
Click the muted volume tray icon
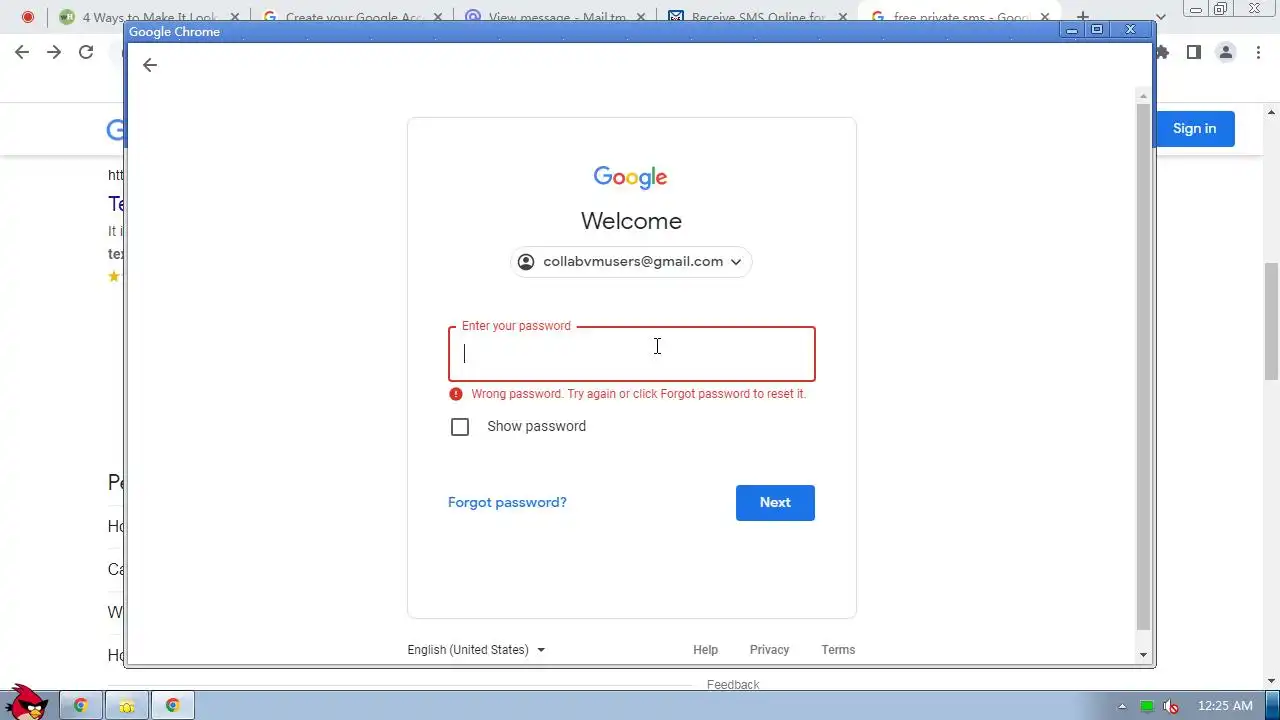(x=1171, y=706)
